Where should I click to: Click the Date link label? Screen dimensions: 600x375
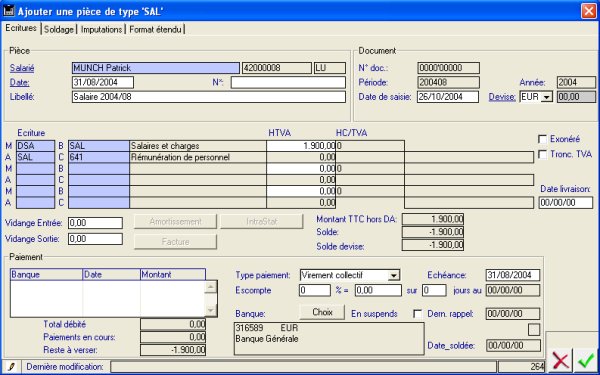point(20,82)
